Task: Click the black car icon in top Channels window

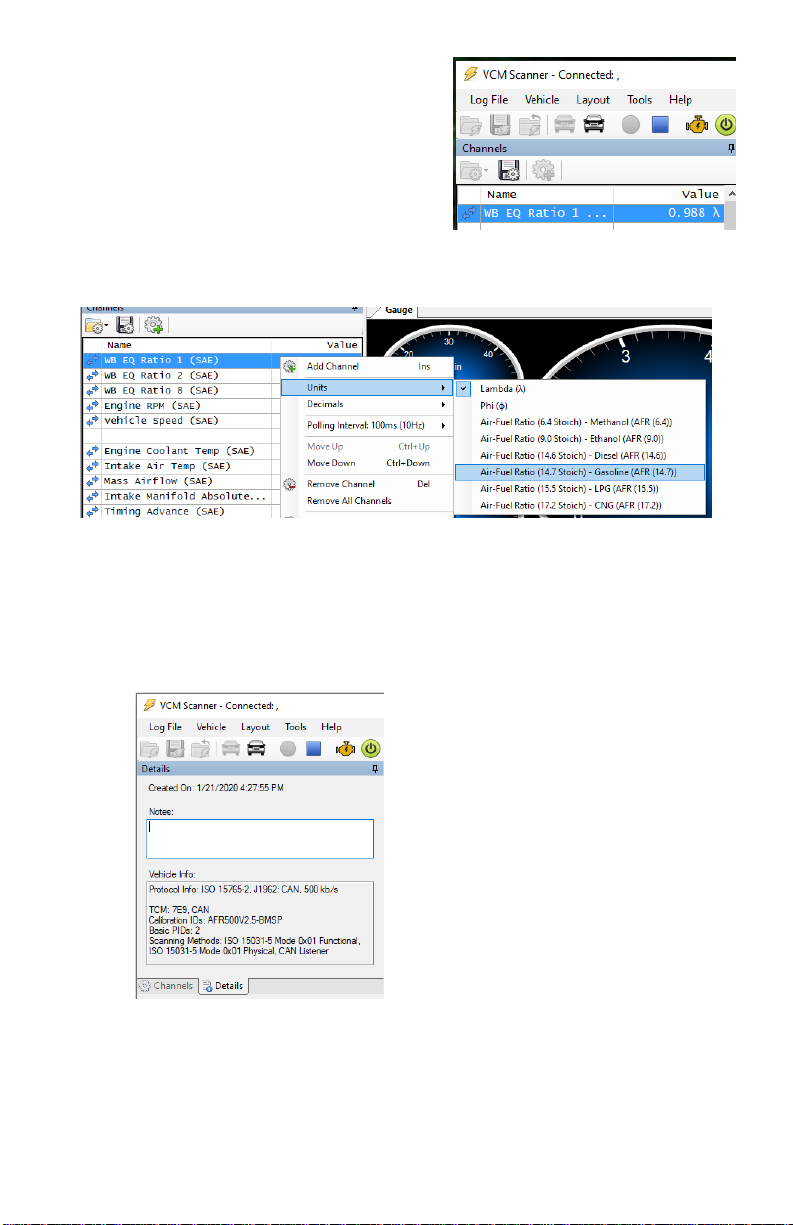Action: tap(594, 125)
